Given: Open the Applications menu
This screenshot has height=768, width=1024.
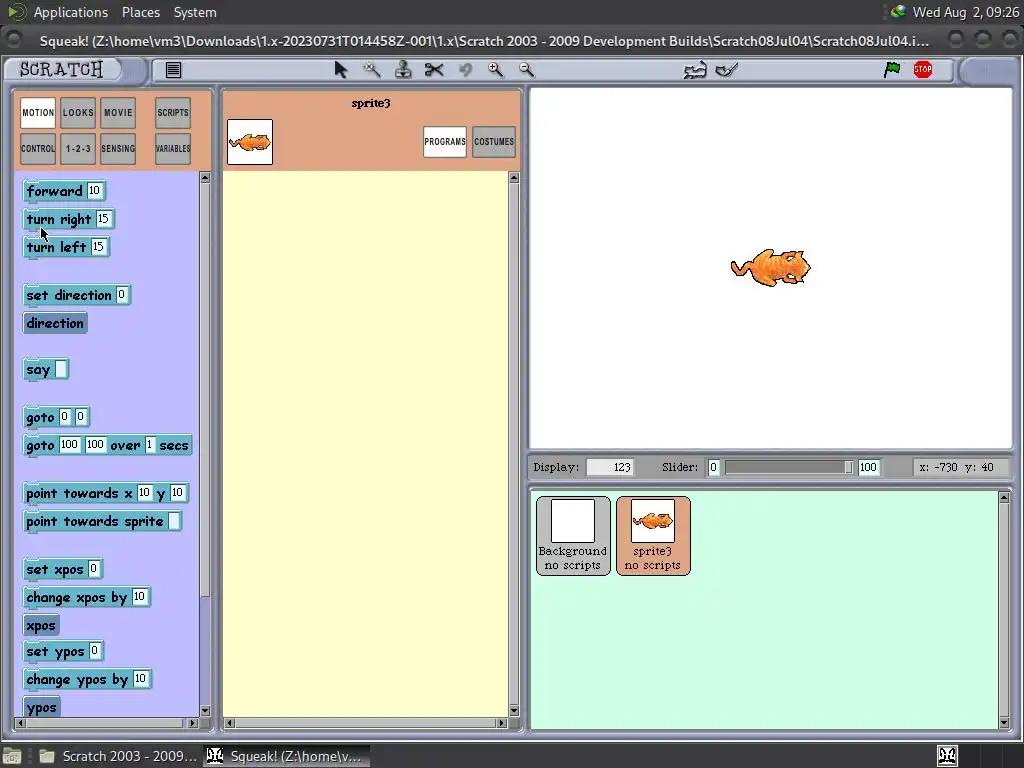Looking at the screenshot, I should [x=71, y=12].
